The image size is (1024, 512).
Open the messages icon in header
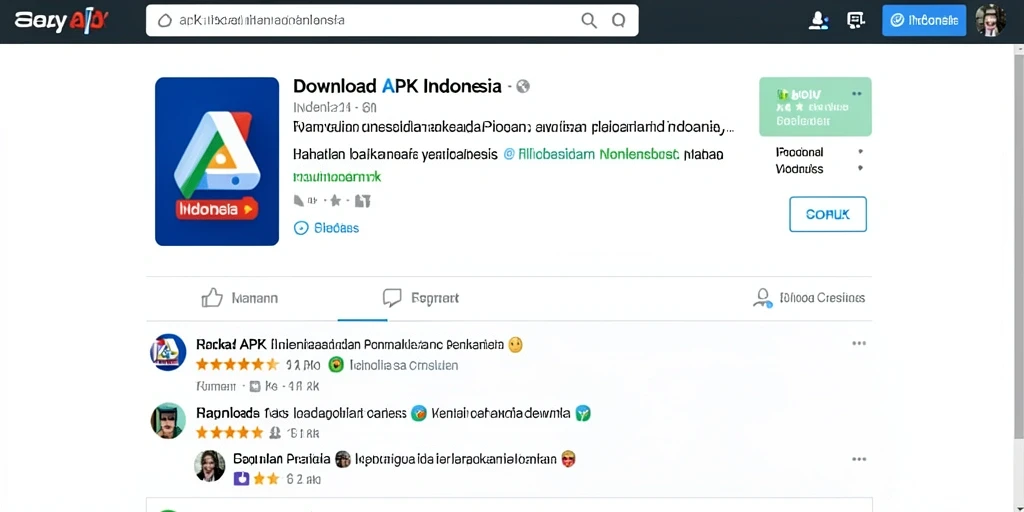856,21
